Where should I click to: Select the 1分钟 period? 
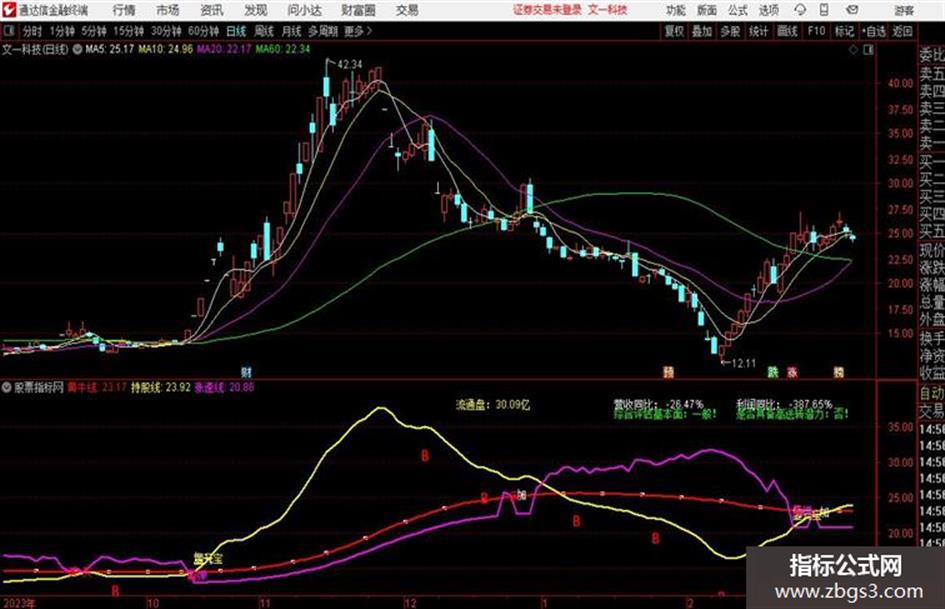(61, 31)
